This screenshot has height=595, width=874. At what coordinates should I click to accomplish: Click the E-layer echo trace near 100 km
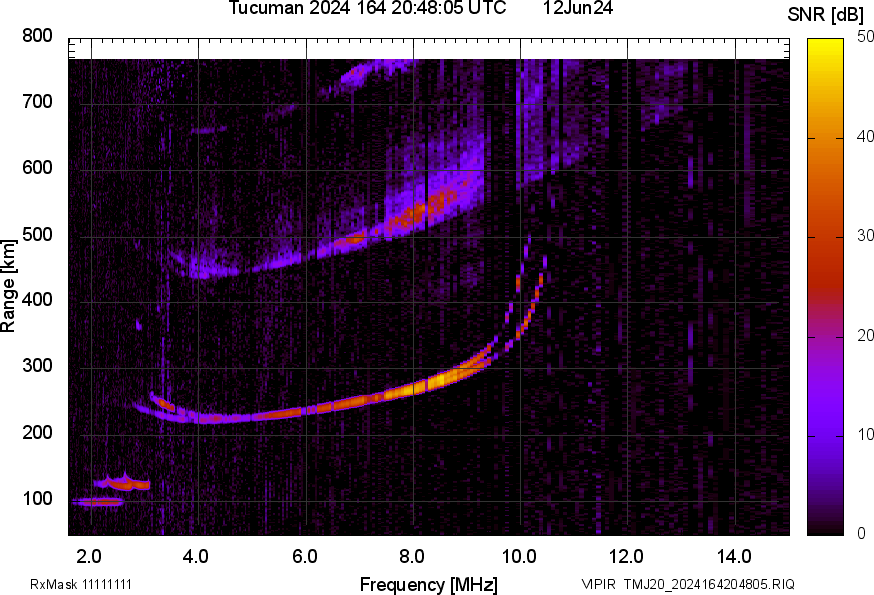[x=99, y=502]
